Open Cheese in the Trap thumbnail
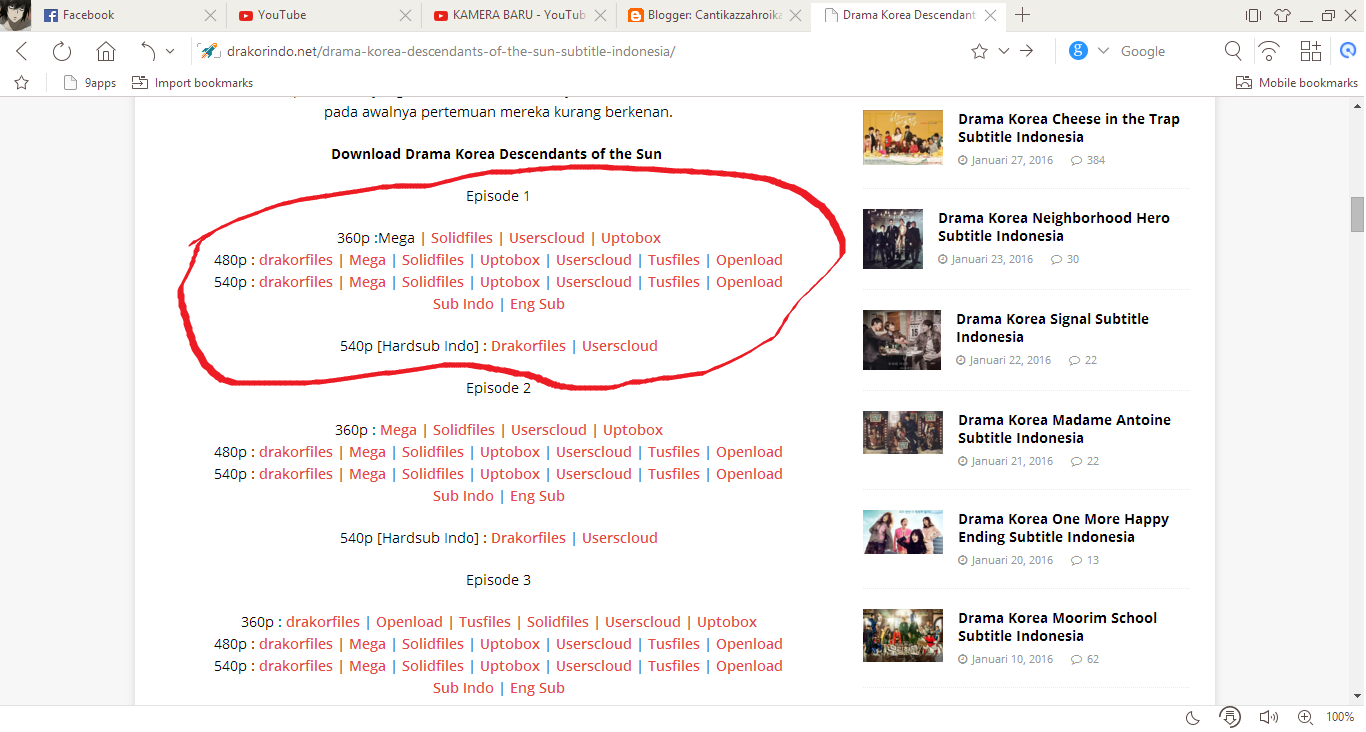Screen dimensions: 1366x732 pos(903,137)
